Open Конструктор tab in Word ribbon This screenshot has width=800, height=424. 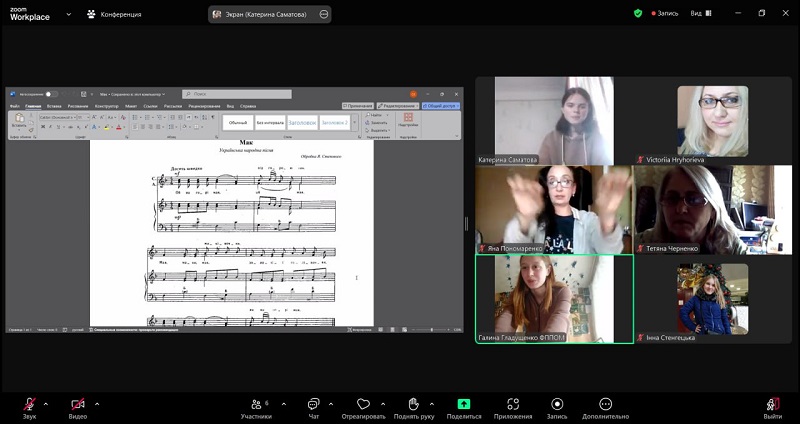(107, 106)
